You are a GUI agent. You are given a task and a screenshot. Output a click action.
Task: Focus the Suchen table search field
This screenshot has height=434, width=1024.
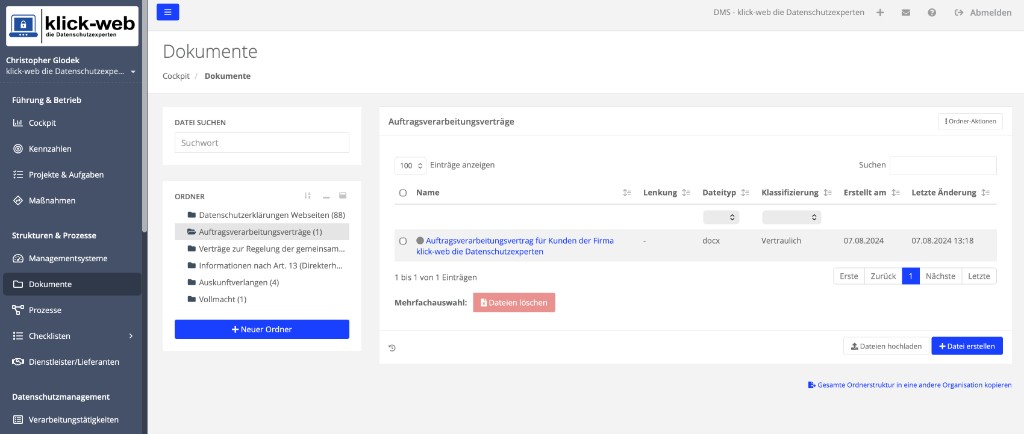tap(943, 165)
